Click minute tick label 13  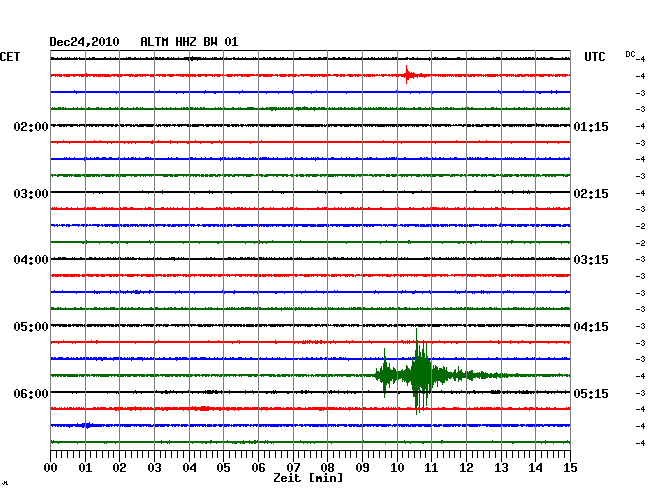pyautogui.click(x=501, y=467)
